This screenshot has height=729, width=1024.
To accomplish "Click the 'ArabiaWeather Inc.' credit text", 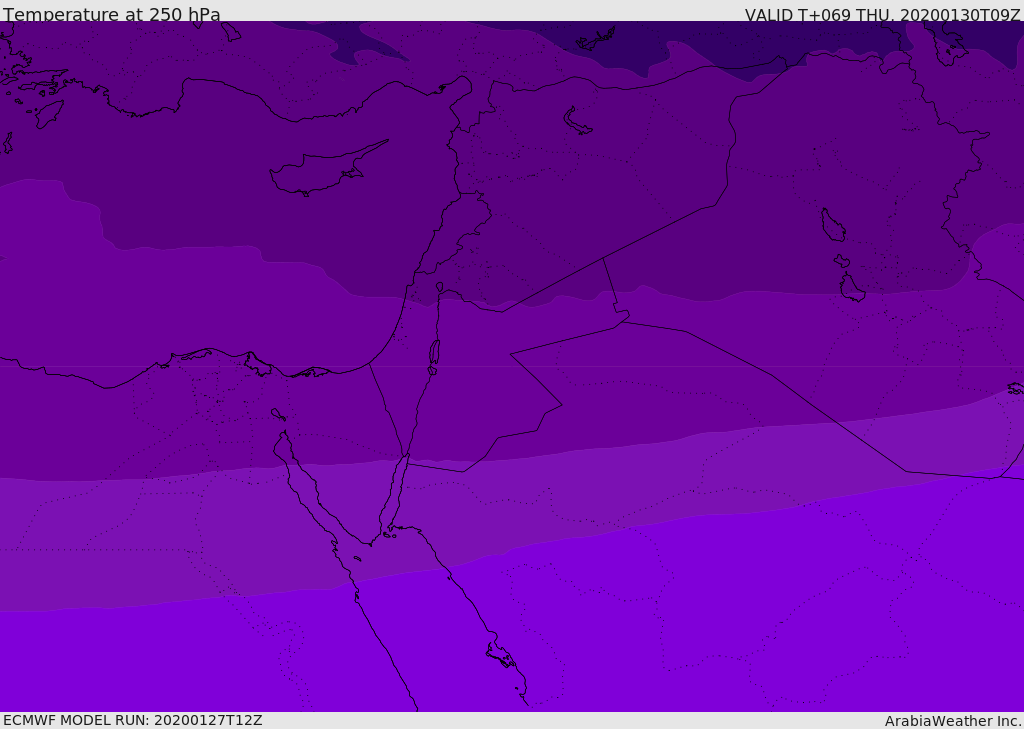I will click(x=953, y=721).
